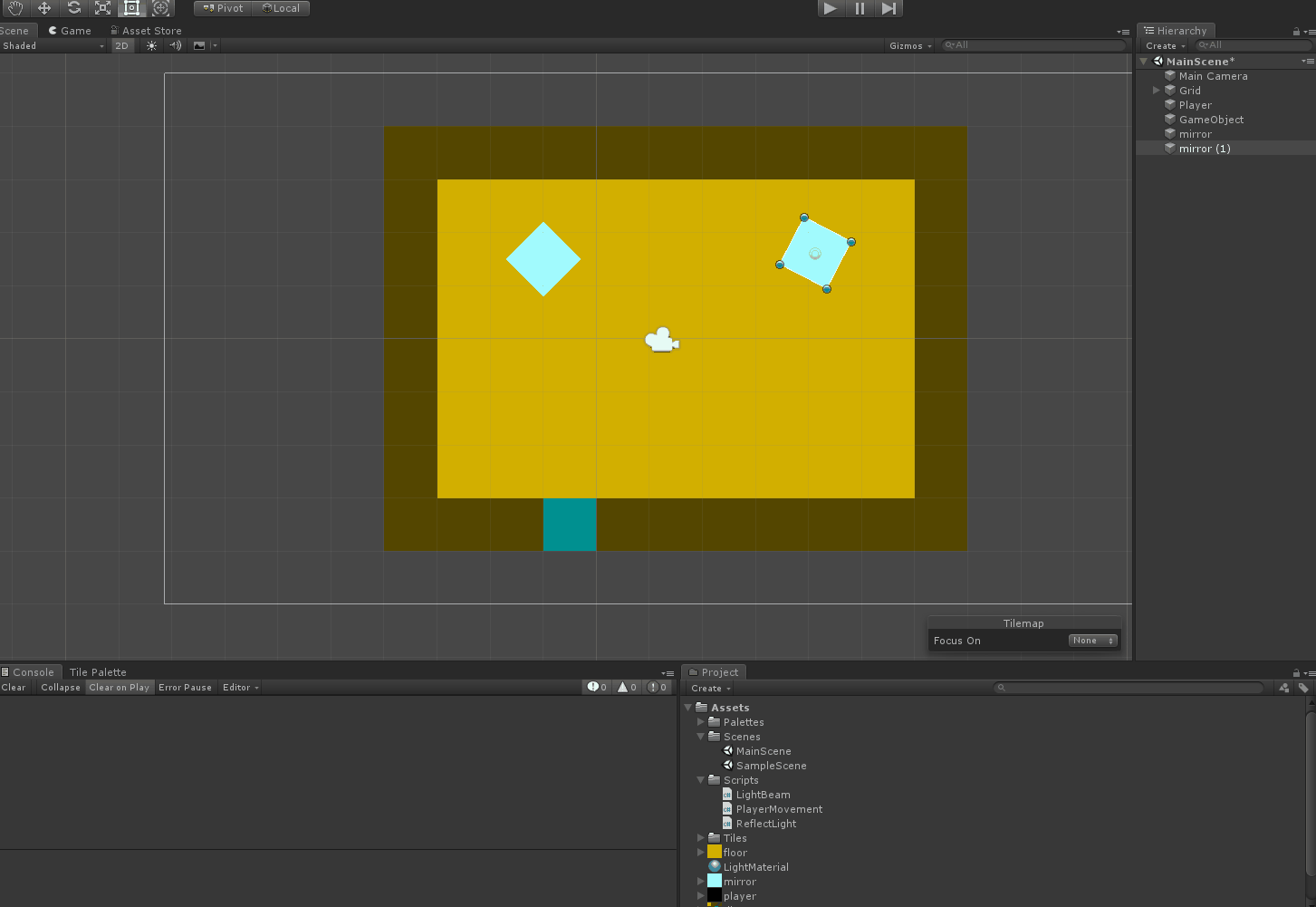Toggle the 2D view mode
Screen dimensions: 1316x907
click(121, 45)
